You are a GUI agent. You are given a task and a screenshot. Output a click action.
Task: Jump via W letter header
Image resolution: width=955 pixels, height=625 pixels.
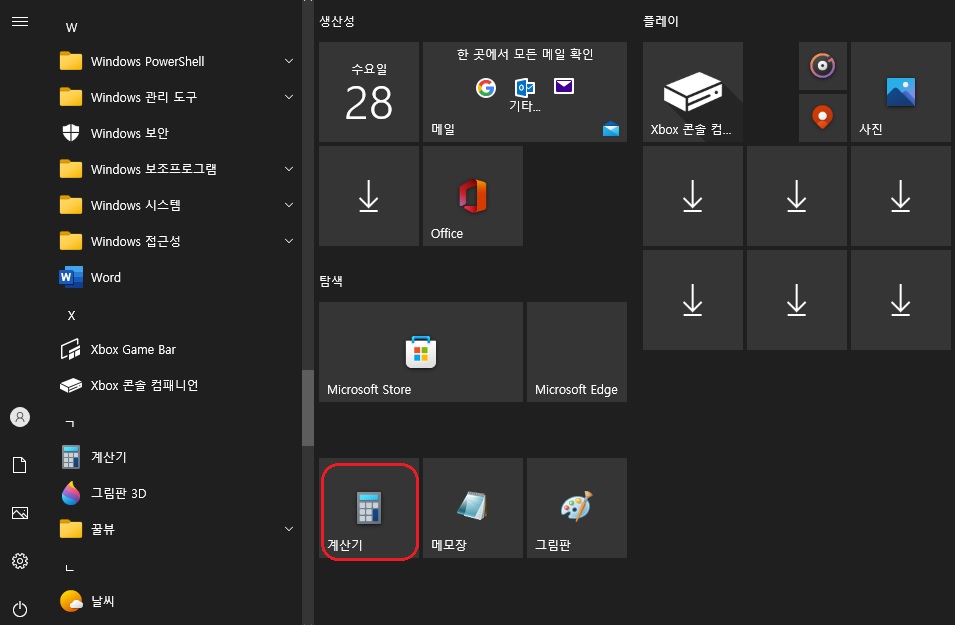click(x=71, y=27)
